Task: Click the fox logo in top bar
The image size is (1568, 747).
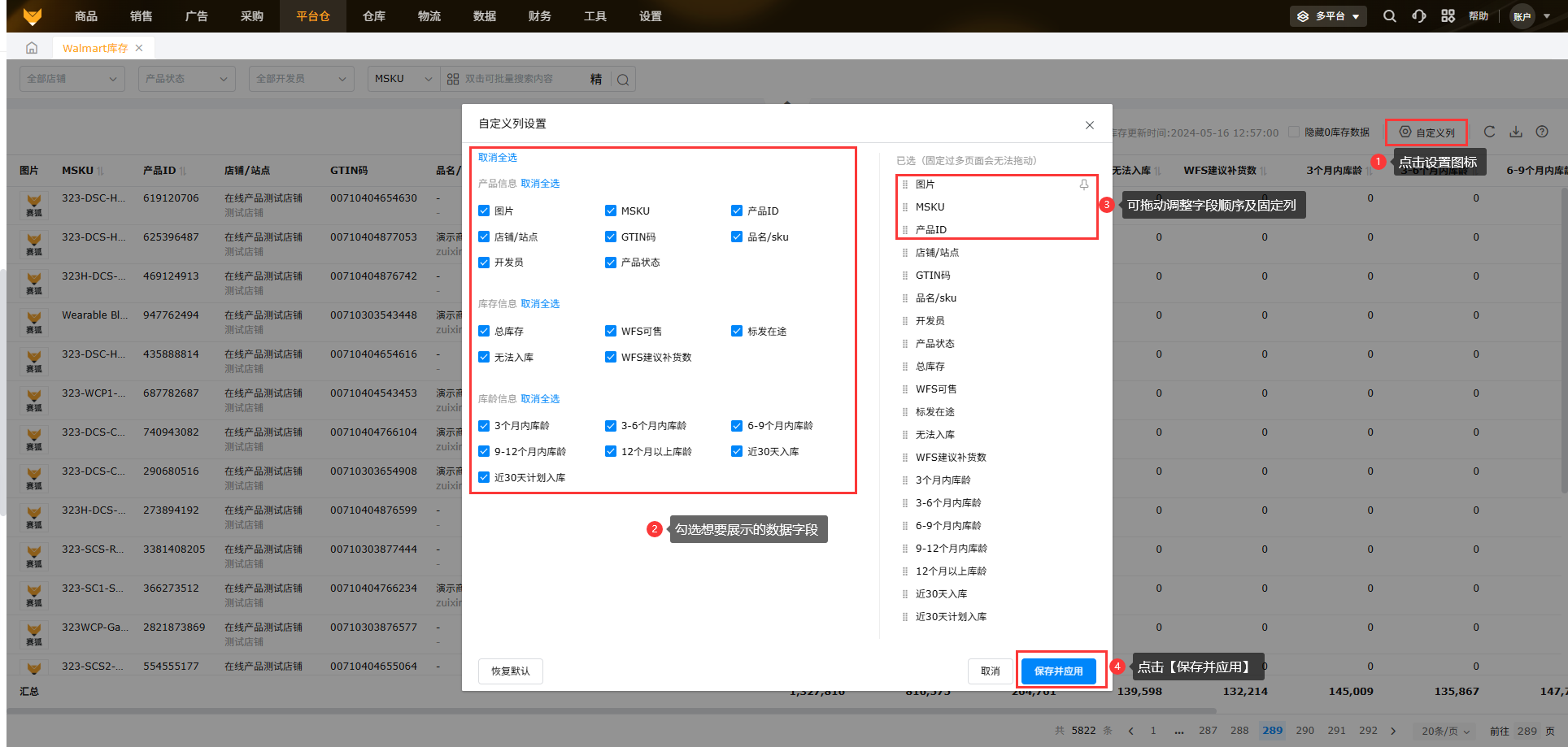Action: pyautogui.click(x=33, y=16)
